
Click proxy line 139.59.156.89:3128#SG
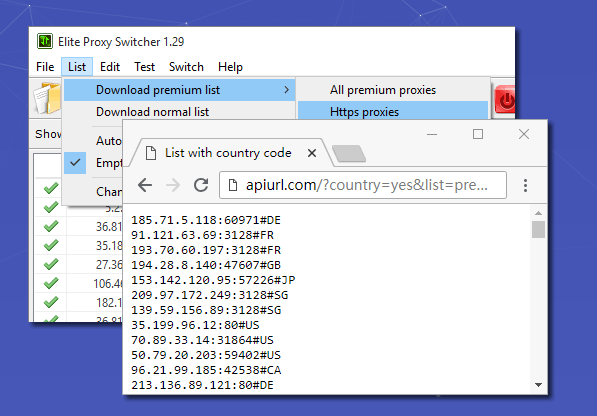[206, 310]
